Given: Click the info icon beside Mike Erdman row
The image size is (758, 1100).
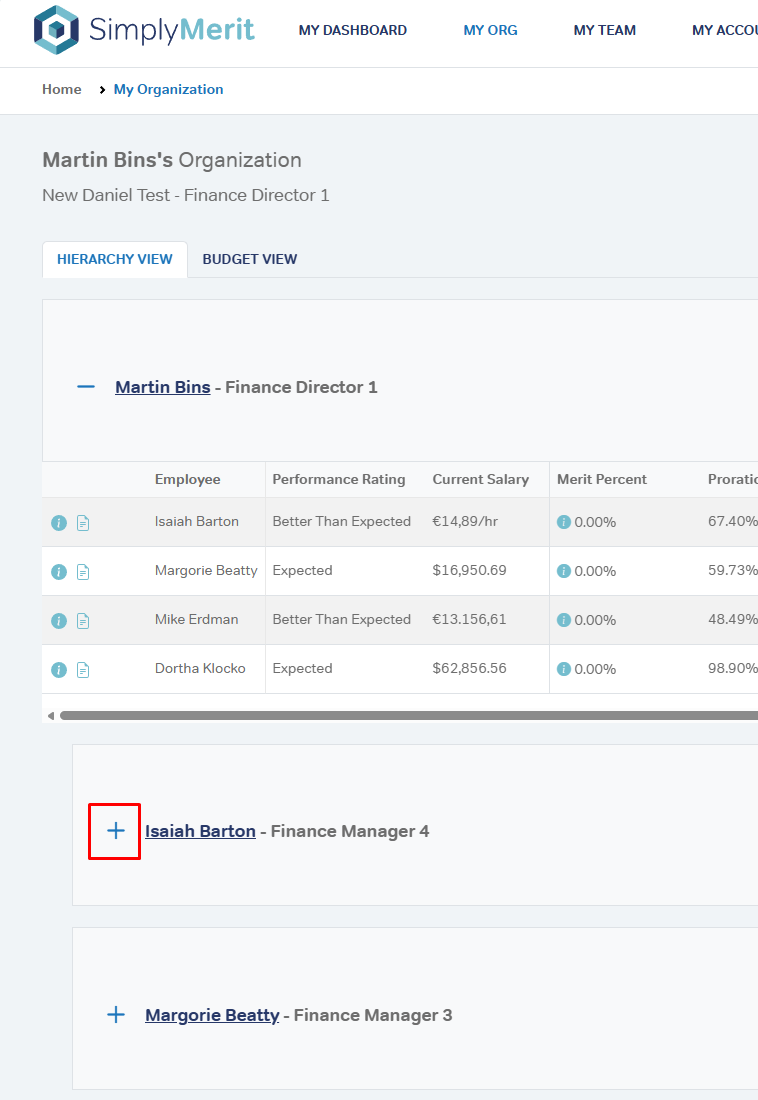Looking at the screenshot, I should 59,621.
